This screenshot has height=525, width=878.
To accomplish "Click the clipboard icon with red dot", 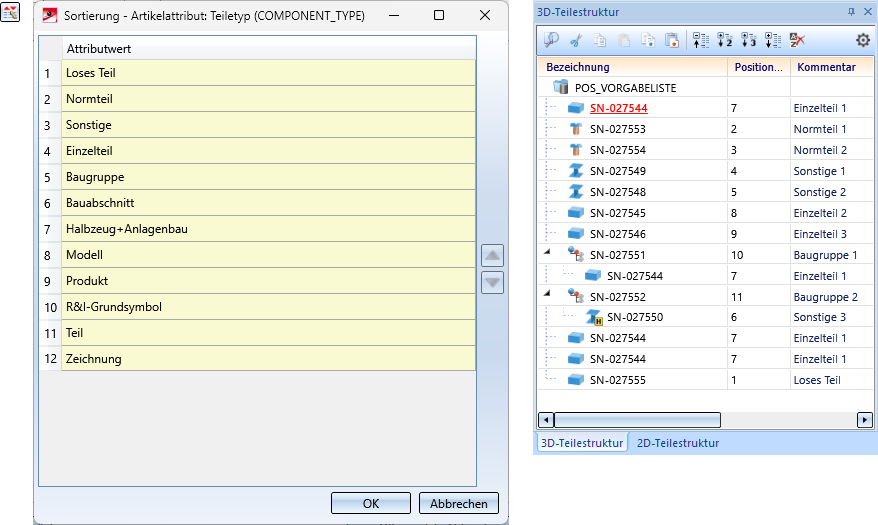I will [x=672, y=40].
